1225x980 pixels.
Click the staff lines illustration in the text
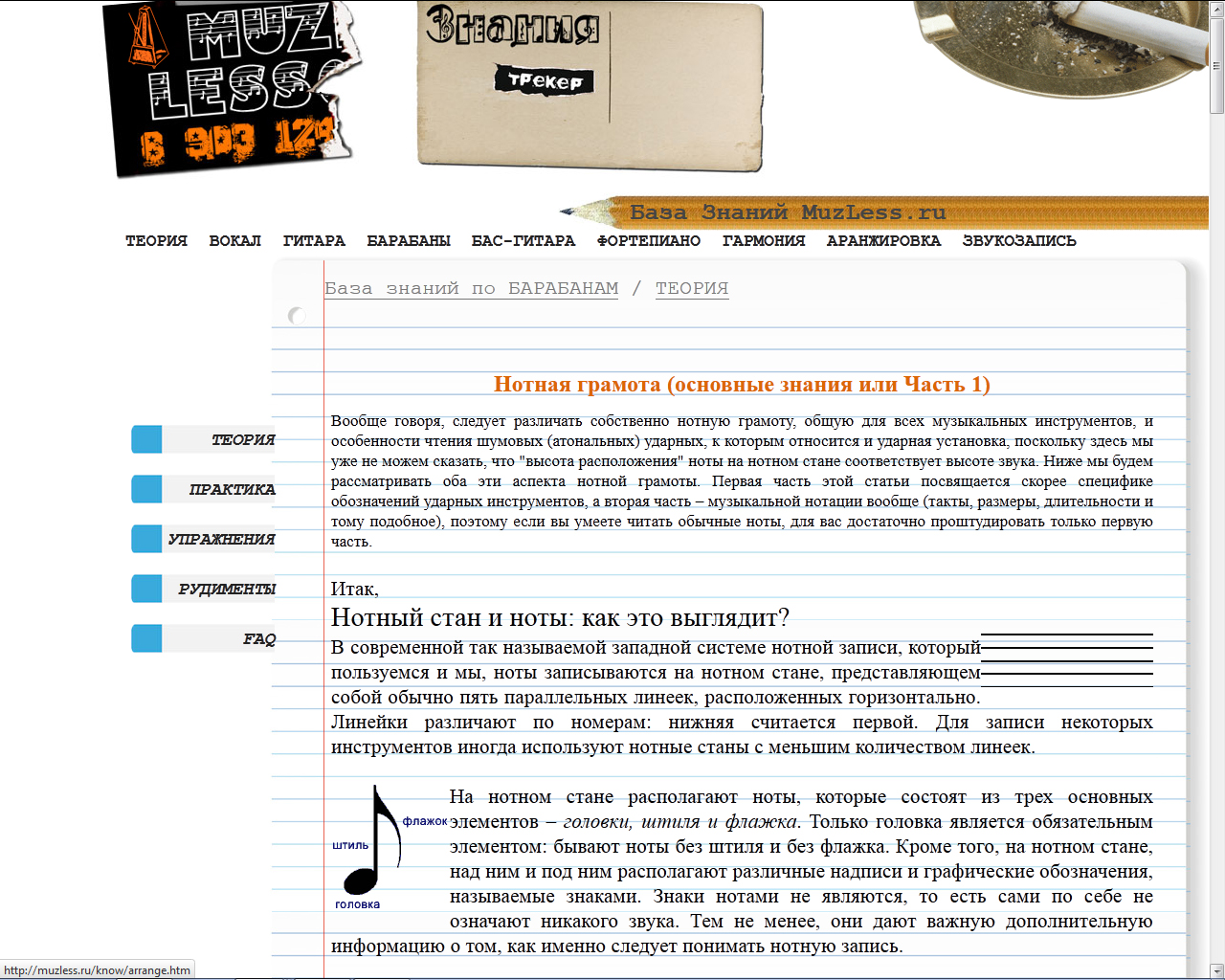point(1065,658)
